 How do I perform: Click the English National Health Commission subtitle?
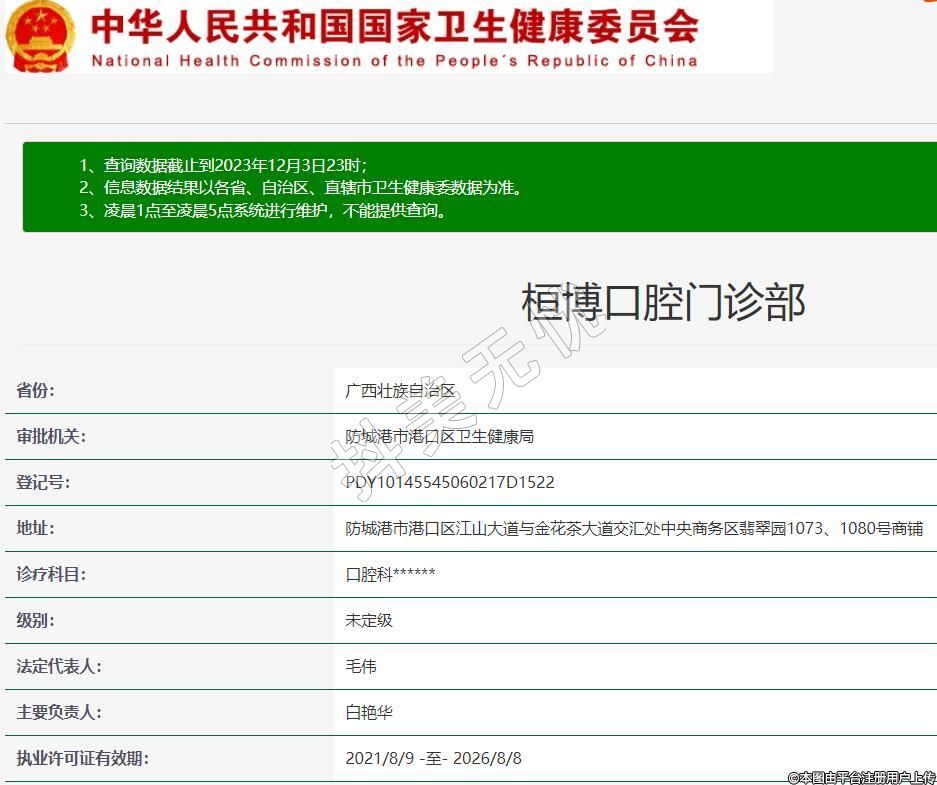[394, 61]
